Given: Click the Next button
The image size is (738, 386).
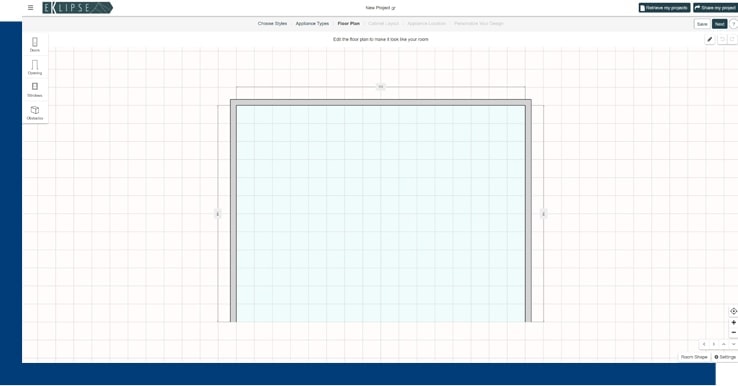Looking at the screenshot, I should point(719,24).
